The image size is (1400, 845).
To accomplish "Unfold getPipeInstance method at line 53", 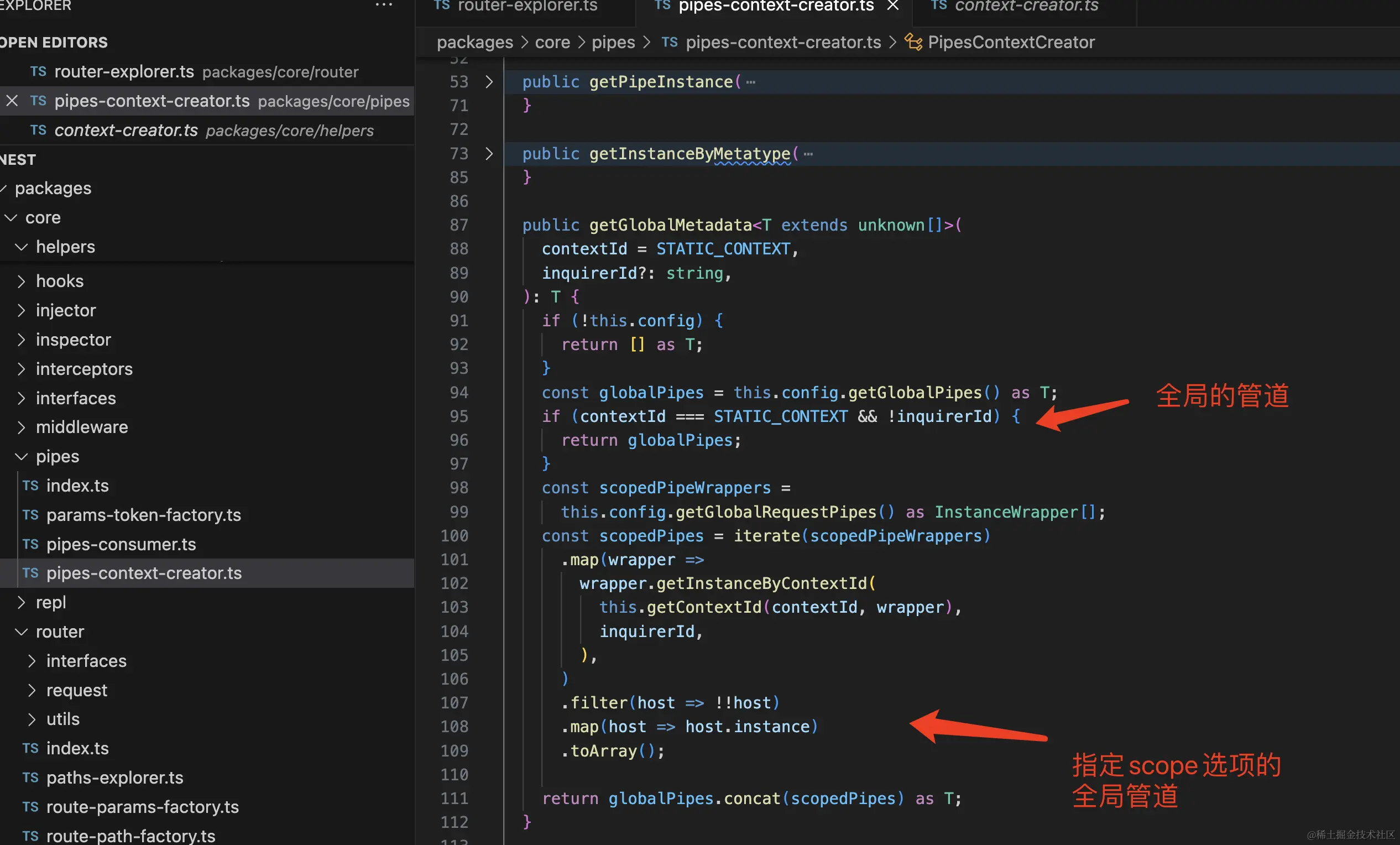I will pos(489,82).
